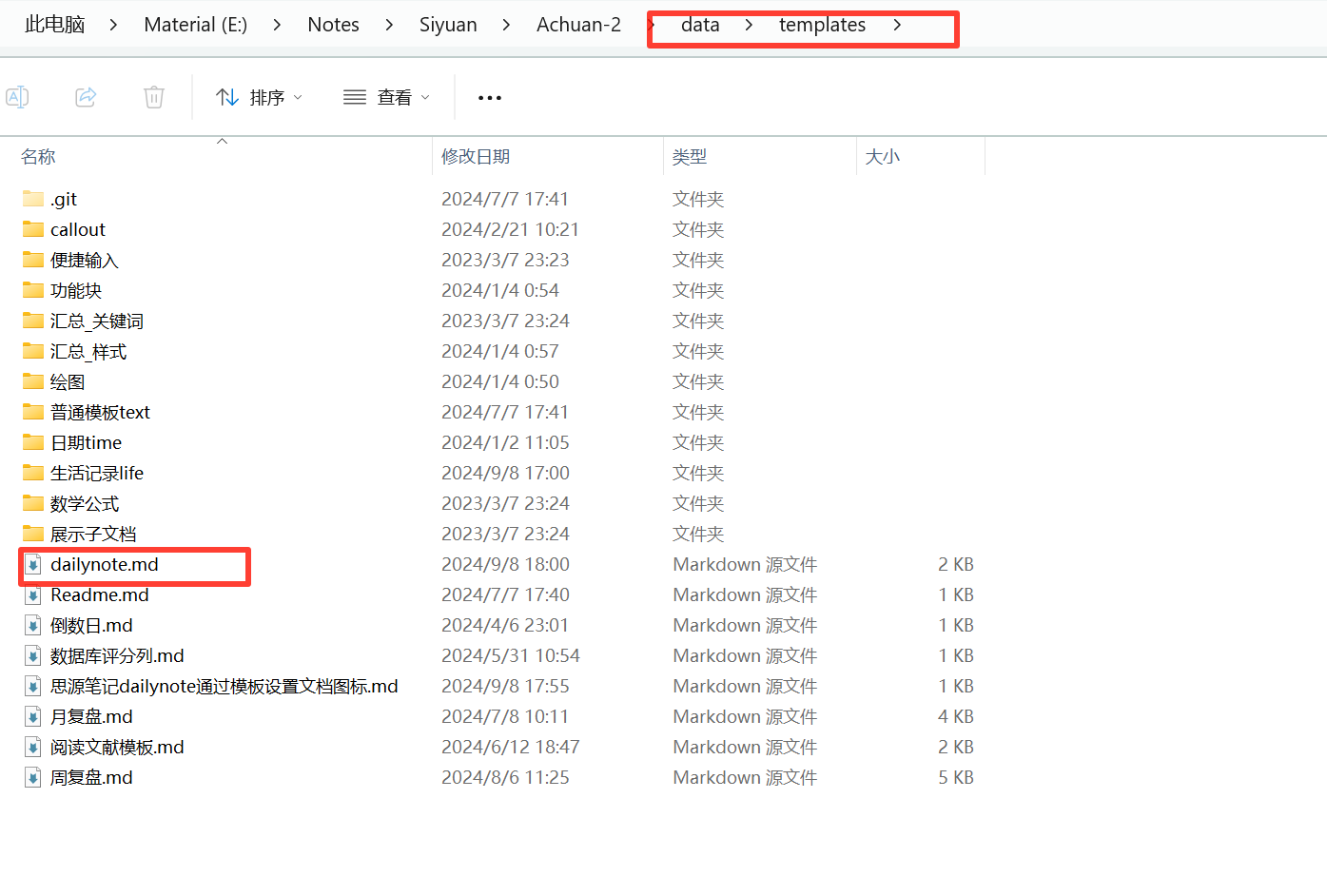Navigate to Material (E:) in address bar
The height and width of the screenshot is (896, 1327).
[x=196, y=25]
